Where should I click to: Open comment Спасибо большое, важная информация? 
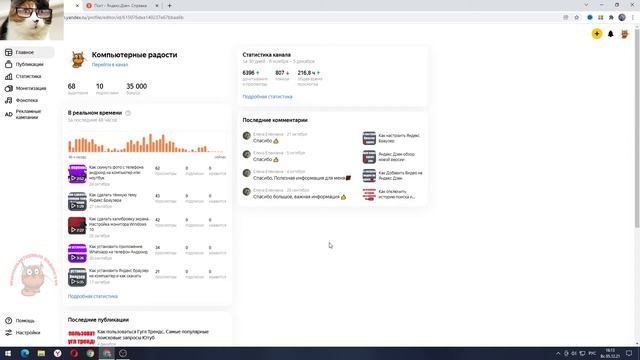pos(299,197)
